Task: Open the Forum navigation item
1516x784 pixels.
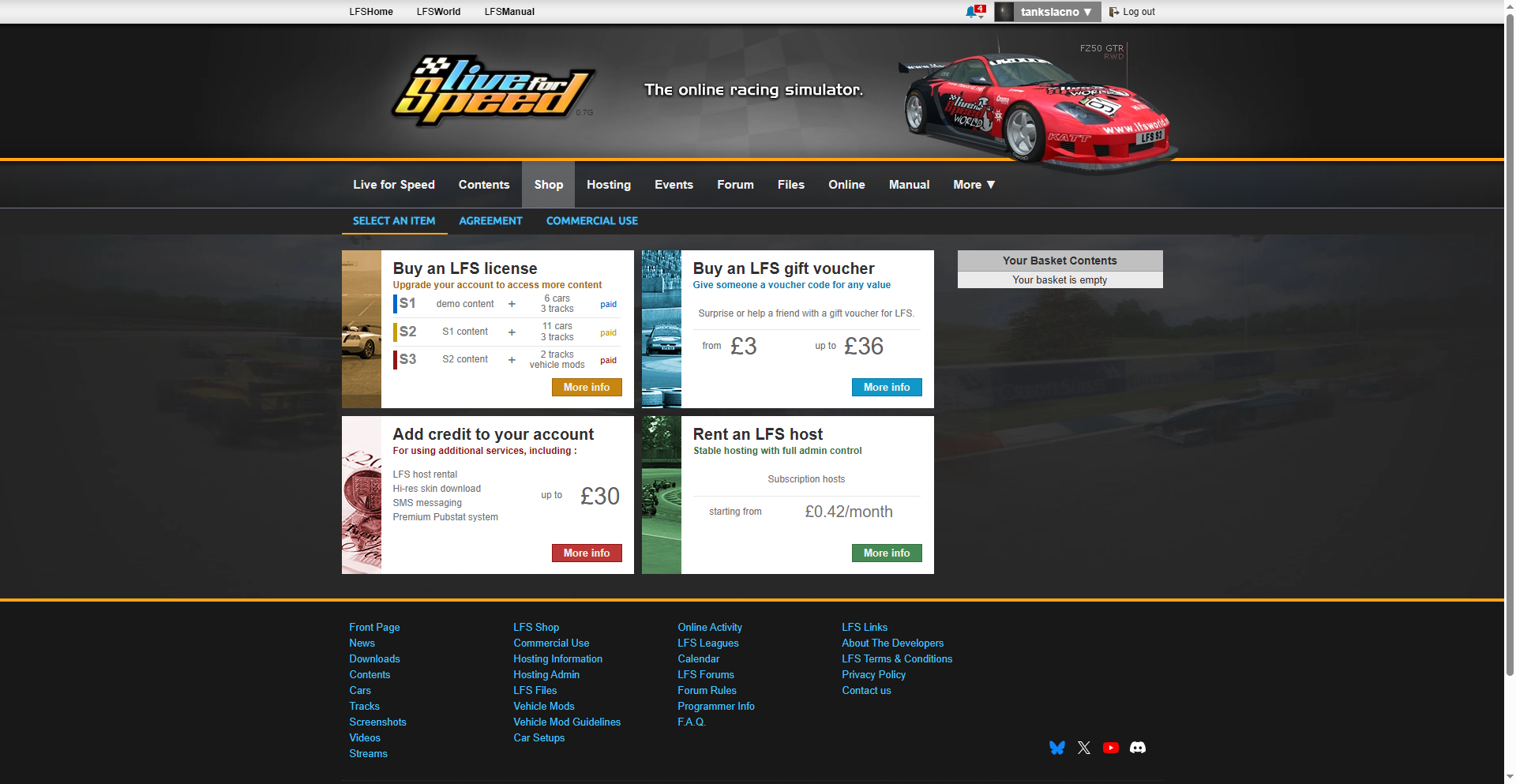Action: point(735,185)
